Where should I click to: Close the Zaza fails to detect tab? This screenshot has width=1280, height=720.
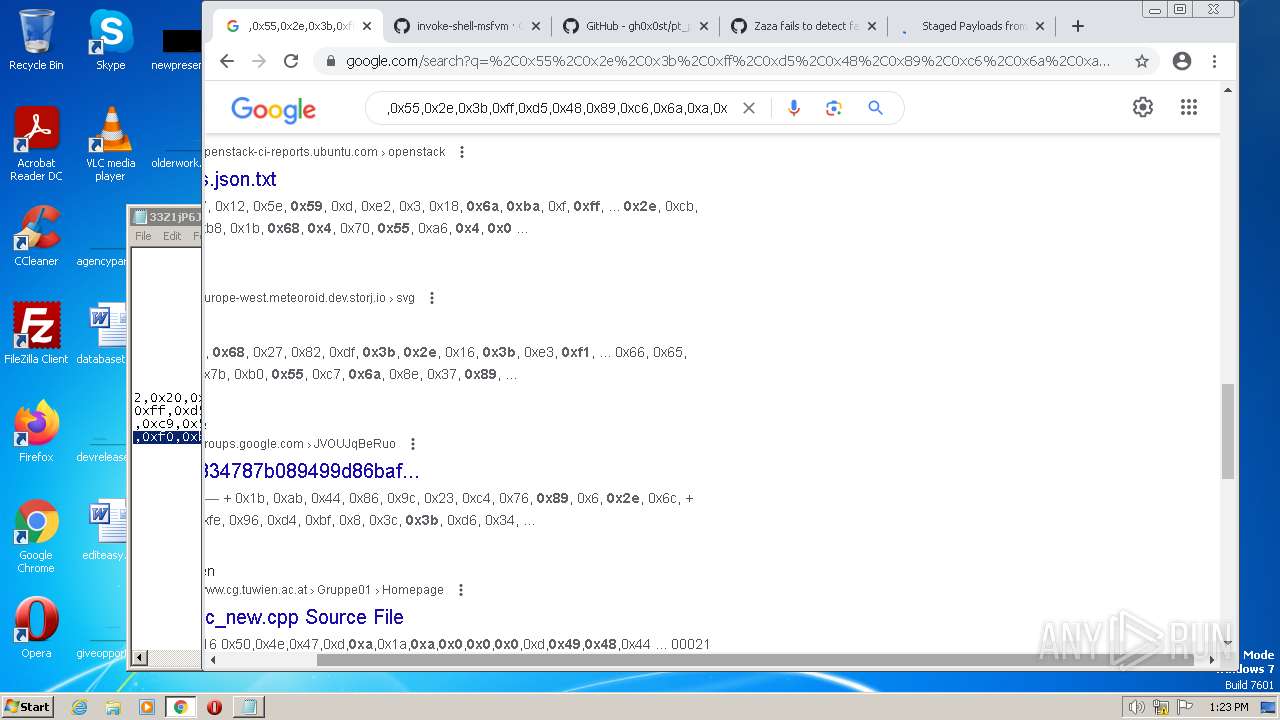[872, 26]
